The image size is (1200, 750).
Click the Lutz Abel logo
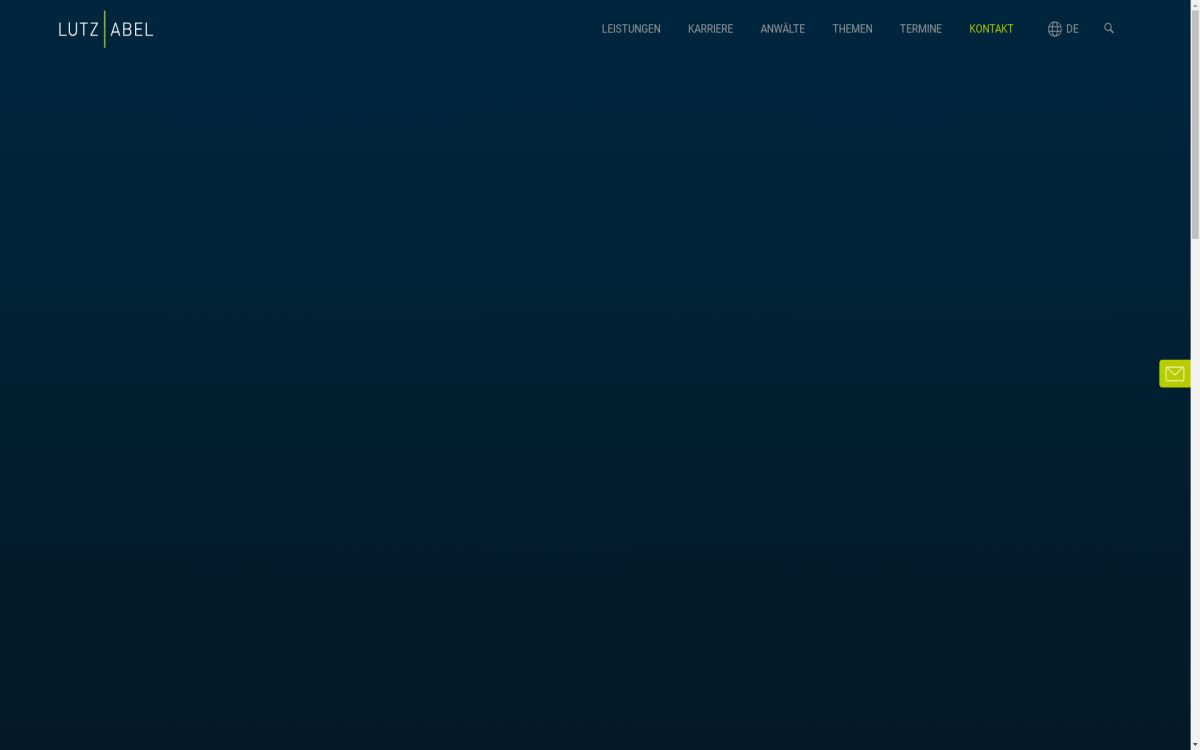(x=105, y=29)
